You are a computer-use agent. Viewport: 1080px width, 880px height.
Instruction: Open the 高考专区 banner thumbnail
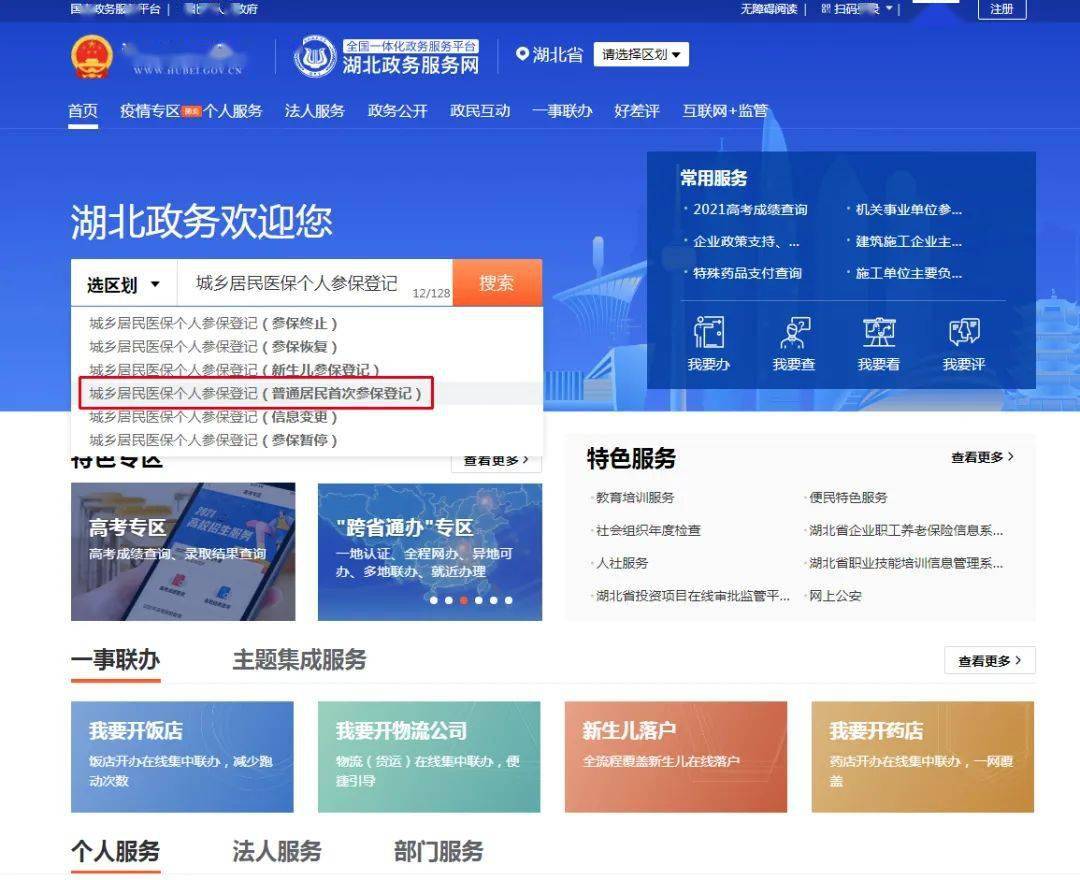point(183,552)
